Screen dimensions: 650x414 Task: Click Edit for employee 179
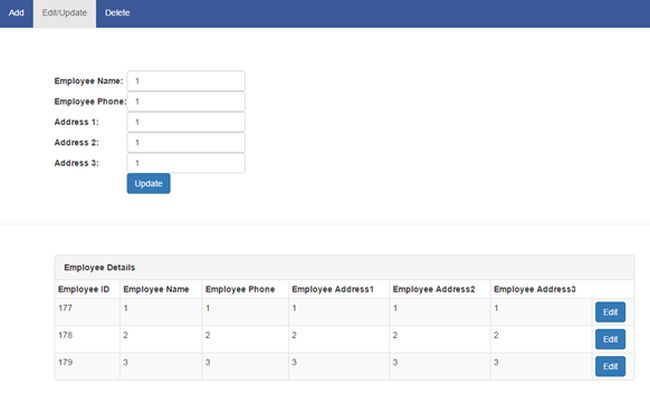click(610, 367)
